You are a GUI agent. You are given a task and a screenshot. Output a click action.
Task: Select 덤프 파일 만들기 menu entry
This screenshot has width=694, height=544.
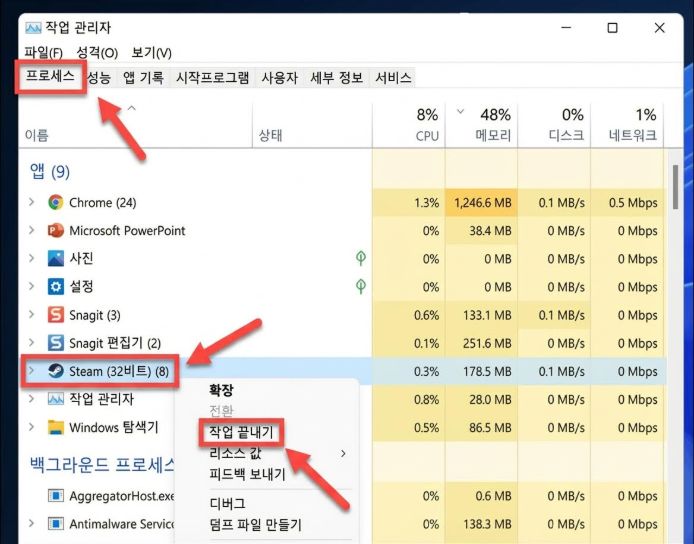tap(255, 524)
